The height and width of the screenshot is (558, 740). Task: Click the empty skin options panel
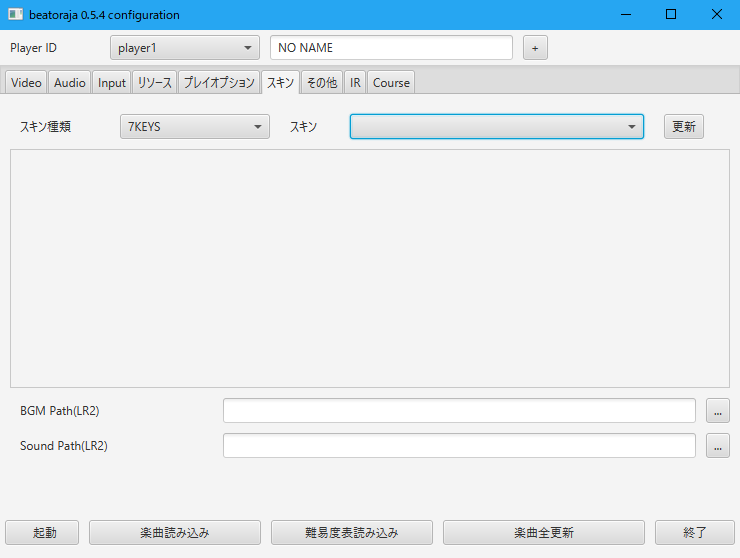pyautogui.click(x=370, y=269)
